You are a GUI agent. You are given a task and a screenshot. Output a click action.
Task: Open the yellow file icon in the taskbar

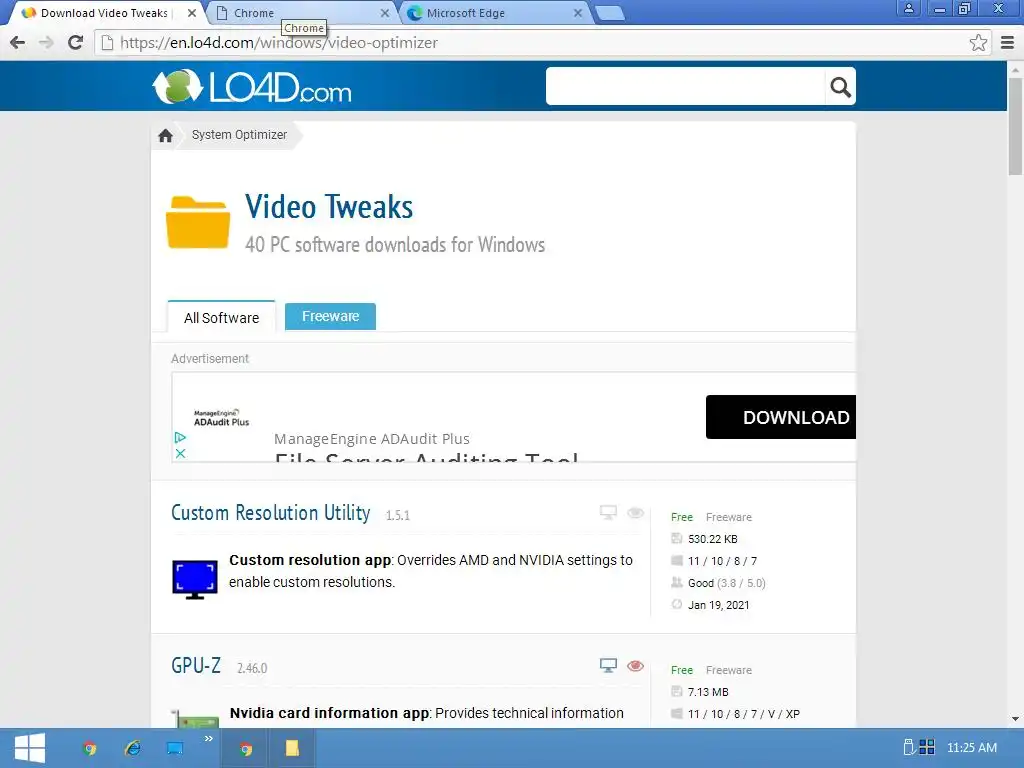tap(292, 748)
